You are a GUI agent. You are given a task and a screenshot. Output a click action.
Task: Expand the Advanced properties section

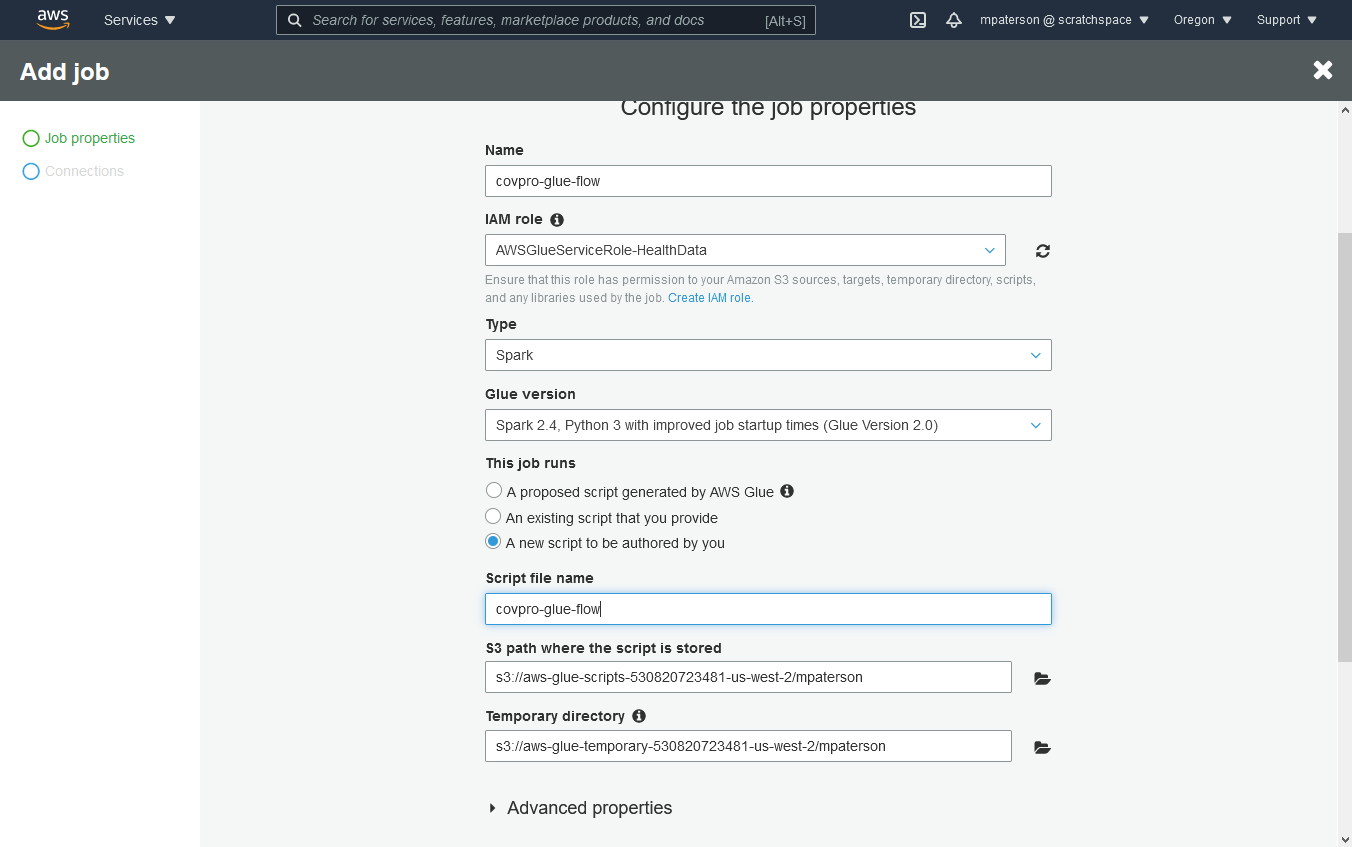click(x=580, y=808)
